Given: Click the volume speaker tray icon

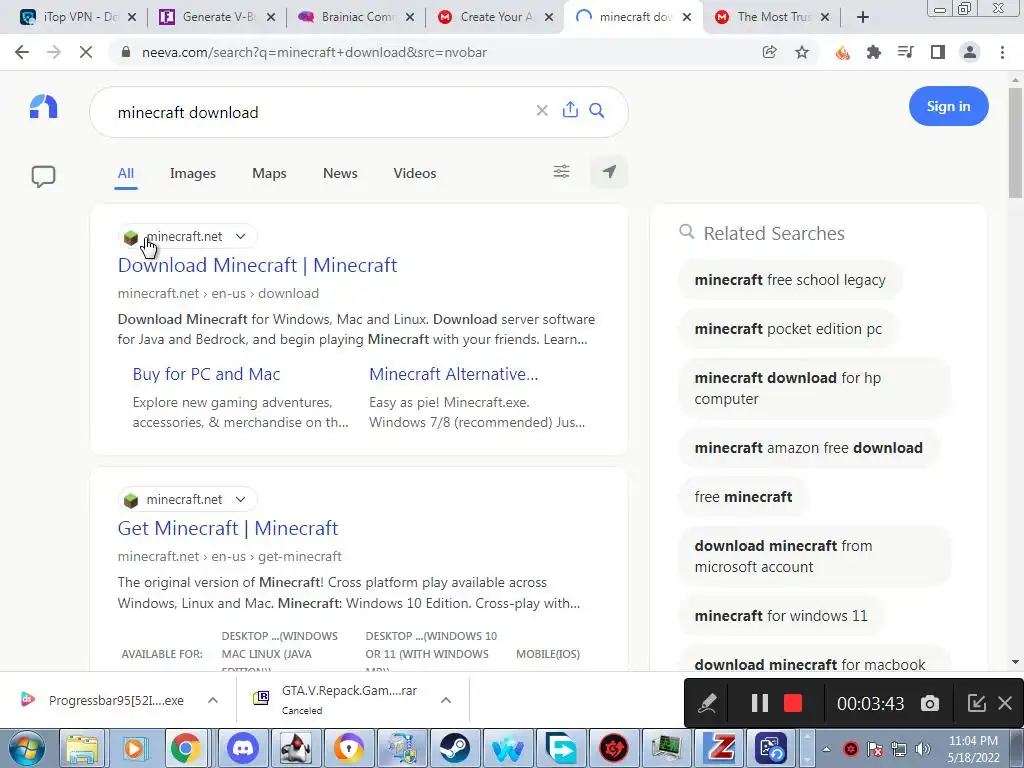Looking at the screenshot, I should pyautogui.click(x=923, y=749).
